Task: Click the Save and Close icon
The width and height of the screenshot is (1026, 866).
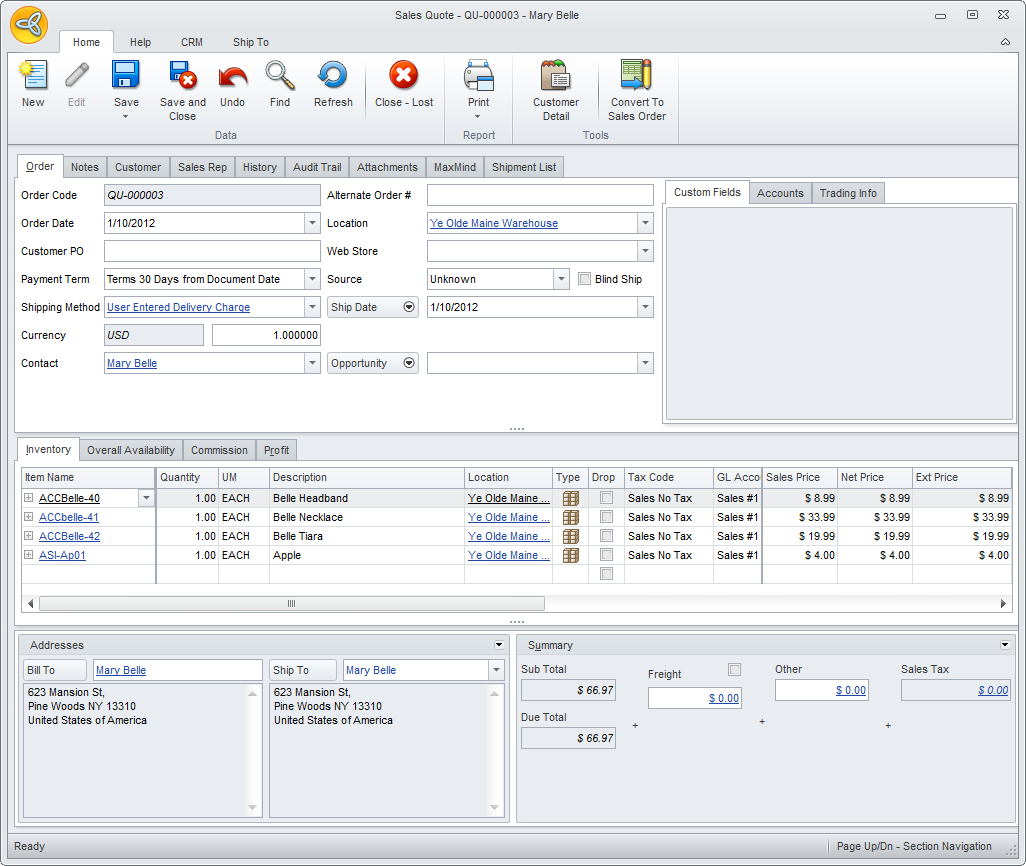Action: tap(182, 77)
